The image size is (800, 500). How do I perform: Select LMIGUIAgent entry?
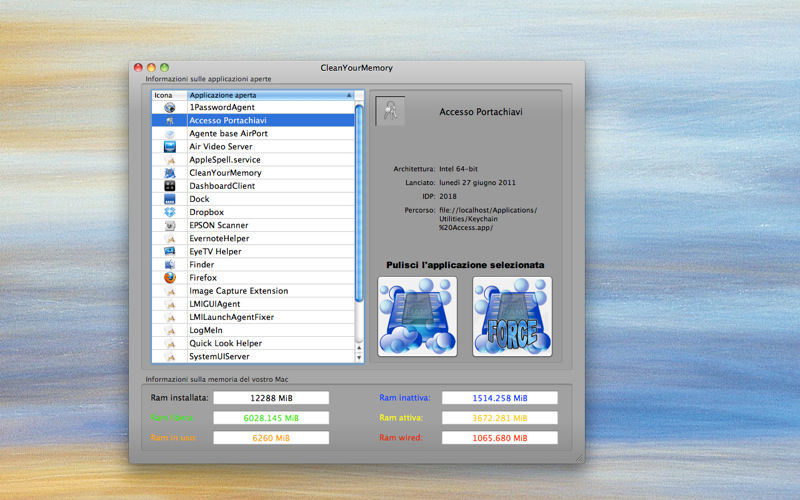[253, 304]
